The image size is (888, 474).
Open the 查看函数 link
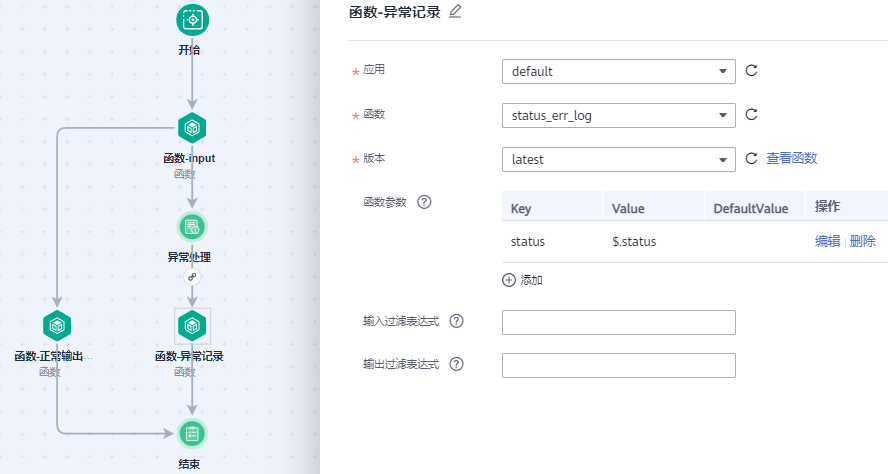coord(792,159)
